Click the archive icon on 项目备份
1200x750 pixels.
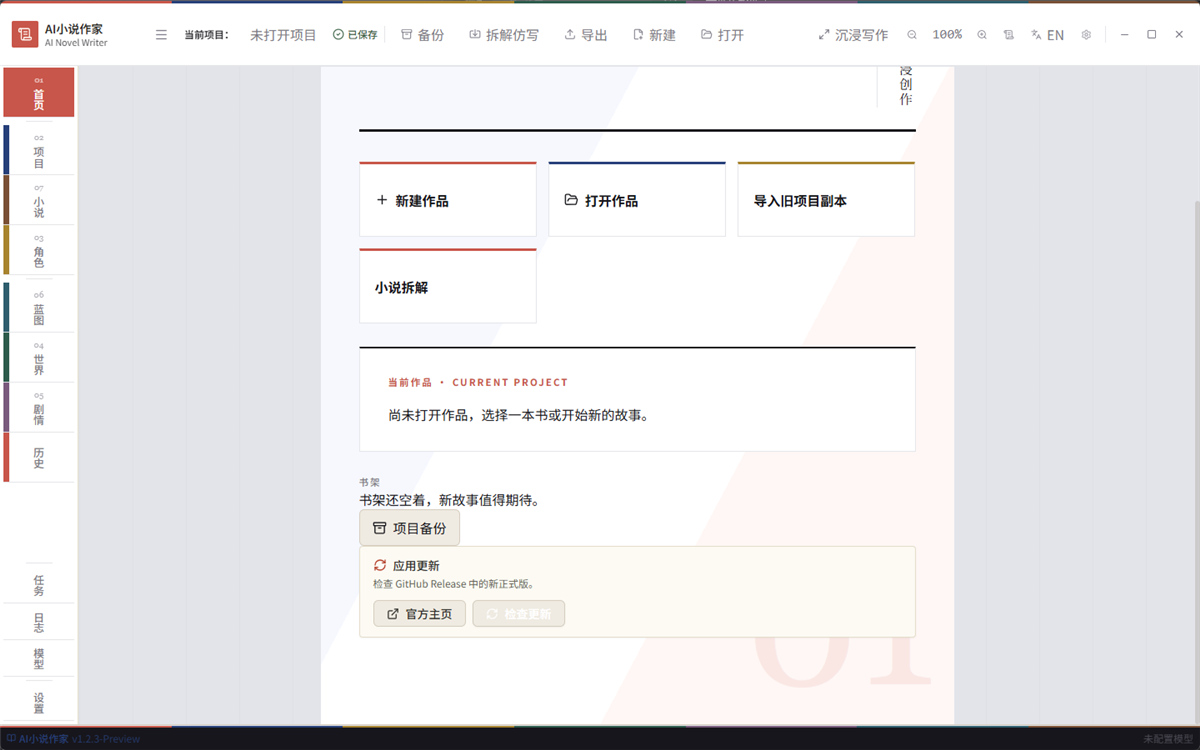tap(380, 528)
